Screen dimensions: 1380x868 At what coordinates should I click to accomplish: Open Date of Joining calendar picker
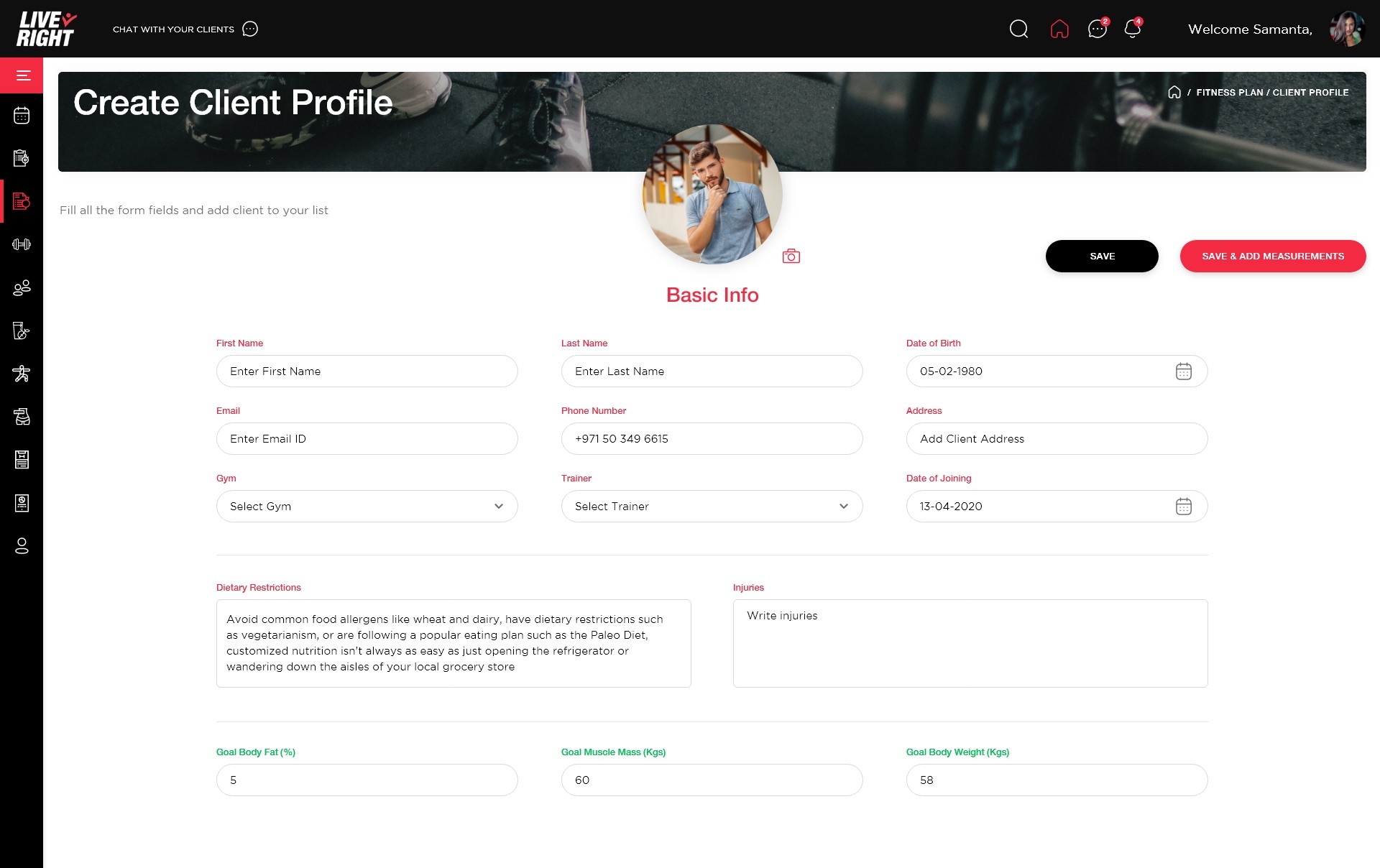(x=1183, y=507)
